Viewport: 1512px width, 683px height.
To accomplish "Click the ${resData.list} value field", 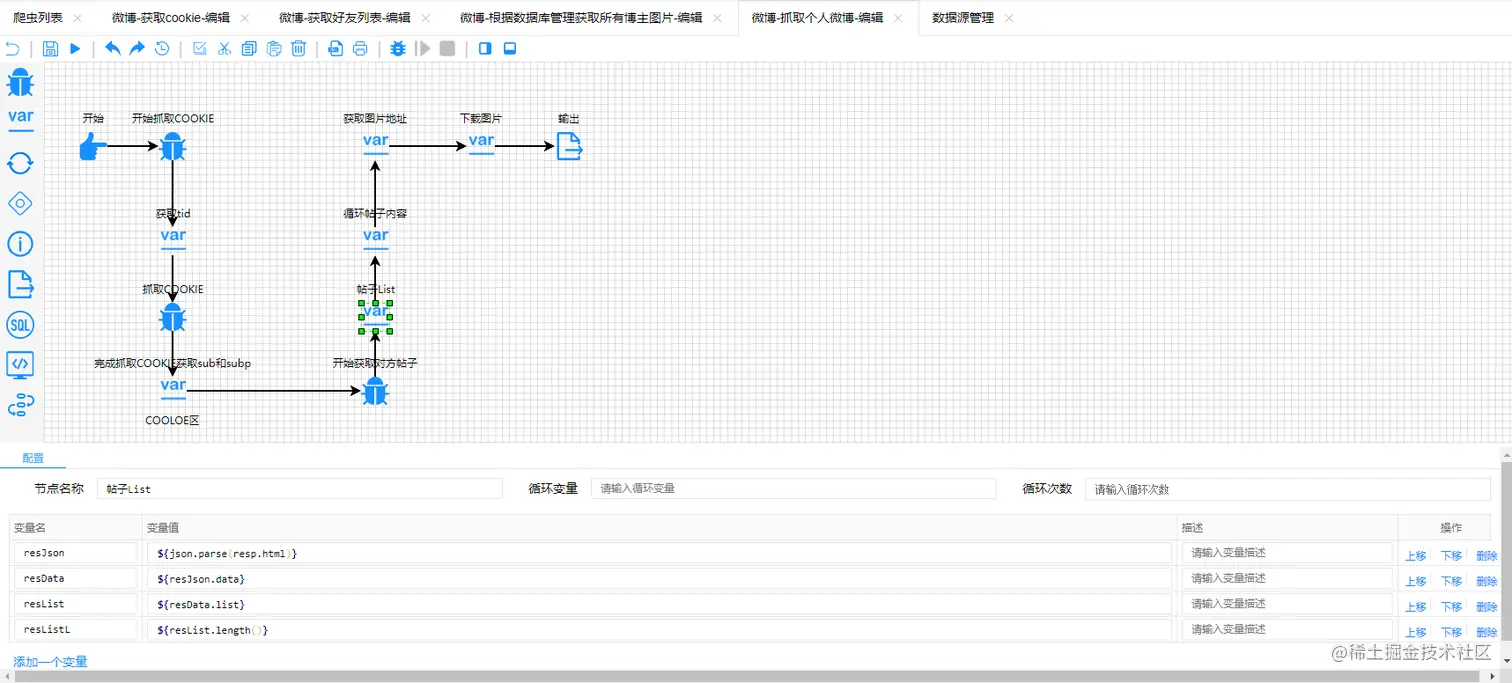I will click(x=659, y=604).
